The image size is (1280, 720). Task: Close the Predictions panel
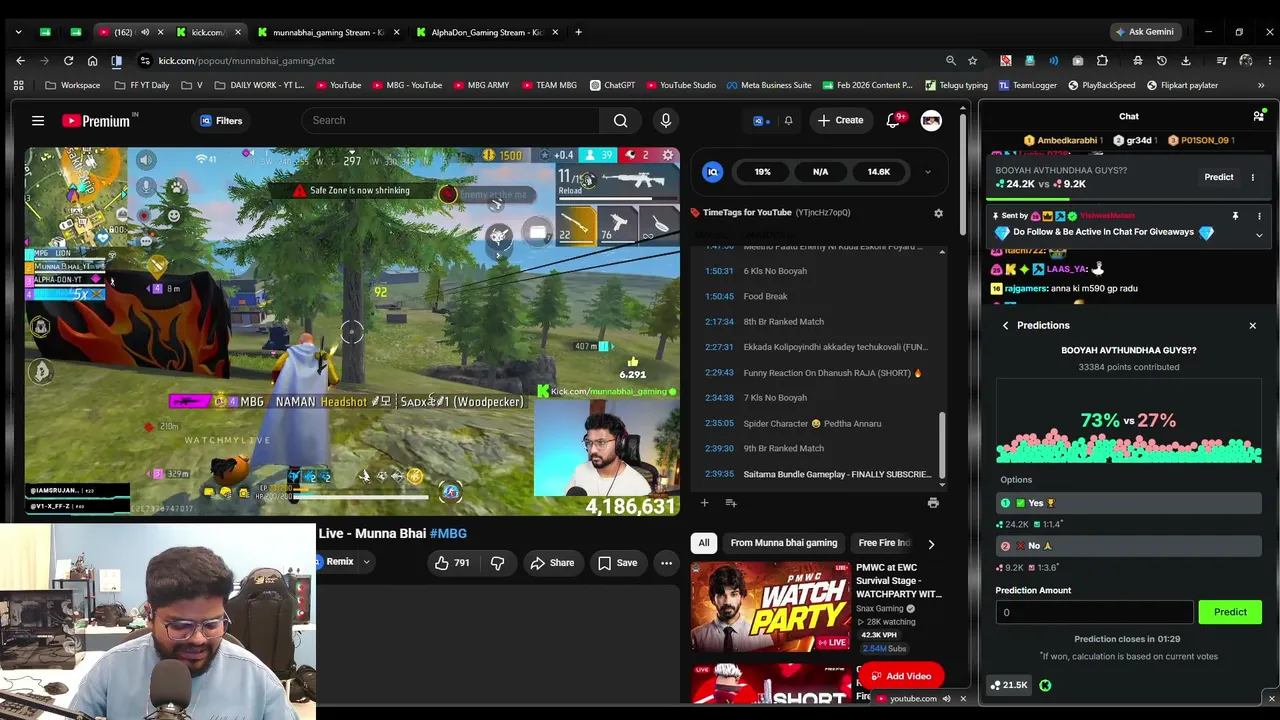pyautogui.click(x=1252, y=325)
